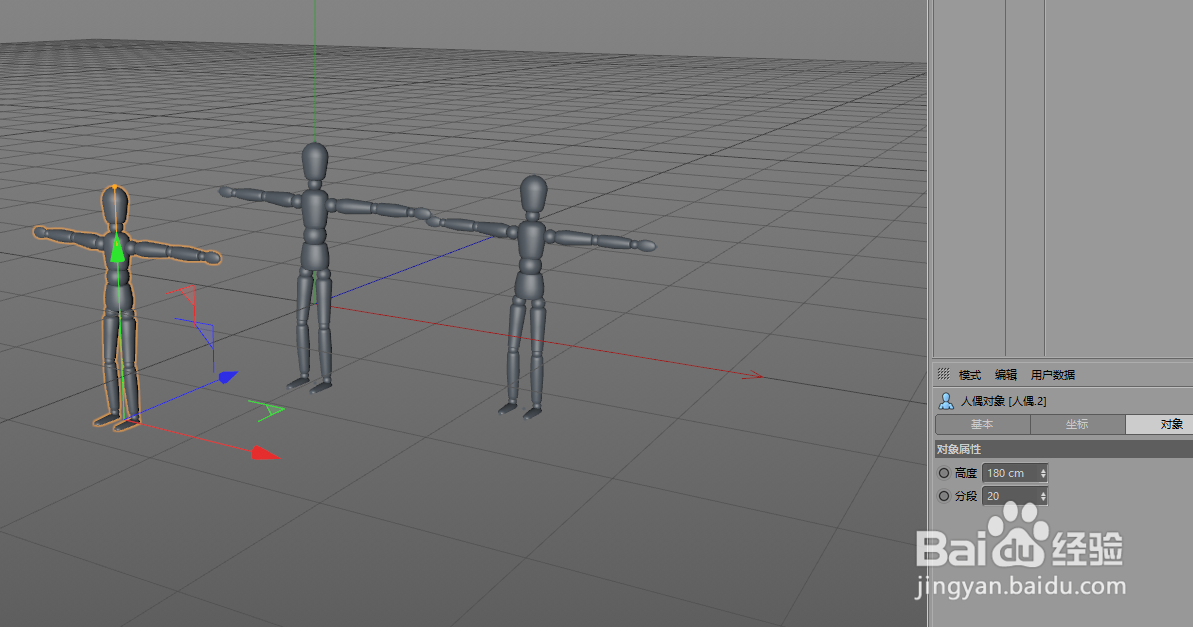Click the blue Z-axis move arrow

[x=227, y=377]
